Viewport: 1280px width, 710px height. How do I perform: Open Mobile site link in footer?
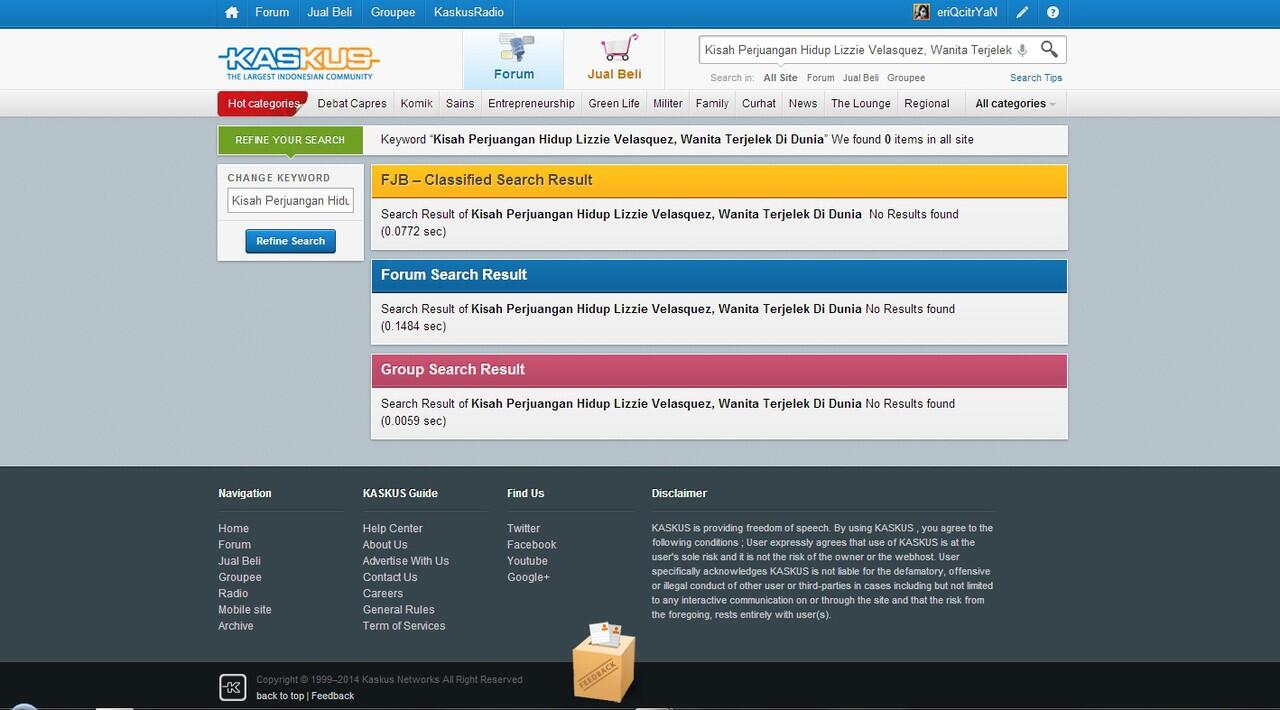(x=245, y=610)
